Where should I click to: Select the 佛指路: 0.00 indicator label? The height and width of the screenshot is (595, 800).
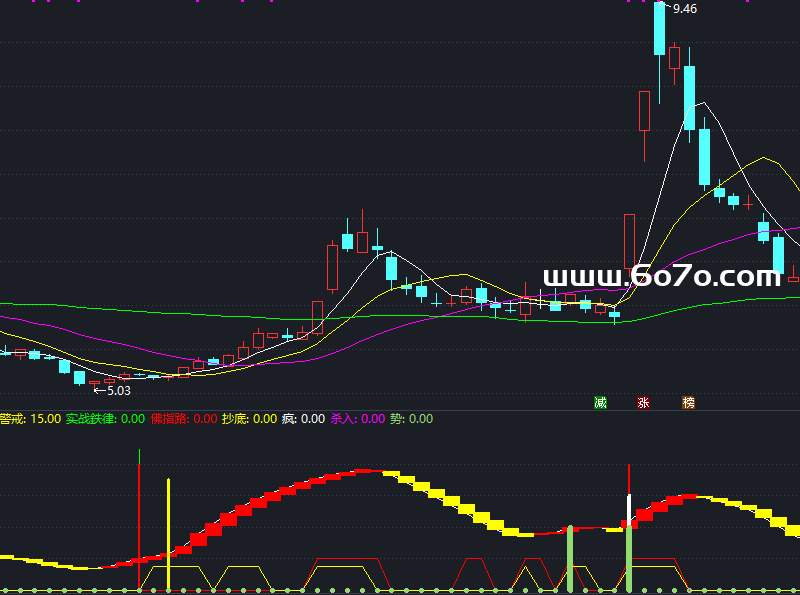pyautogui.click(x=184, y=419)
